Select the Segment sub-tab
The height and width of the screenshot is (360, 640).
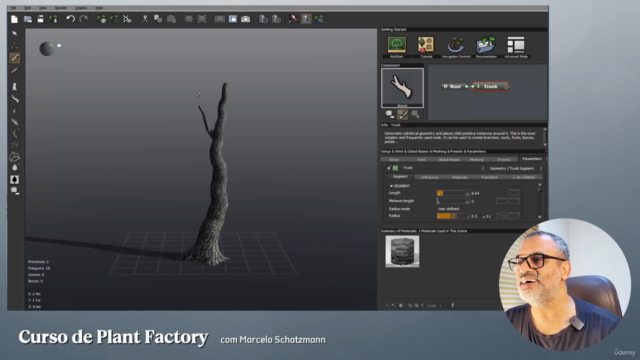click(400, 176)
